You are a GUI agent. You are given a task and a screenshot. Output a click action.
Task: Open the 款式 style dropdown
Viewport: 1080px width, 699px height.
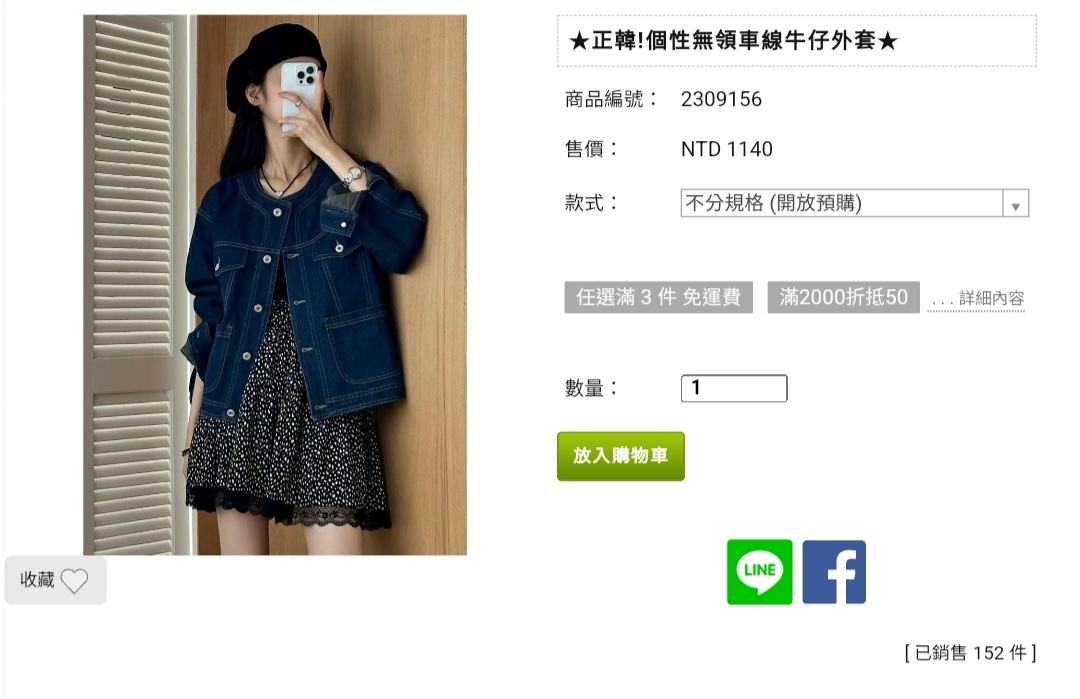point(854,203)
